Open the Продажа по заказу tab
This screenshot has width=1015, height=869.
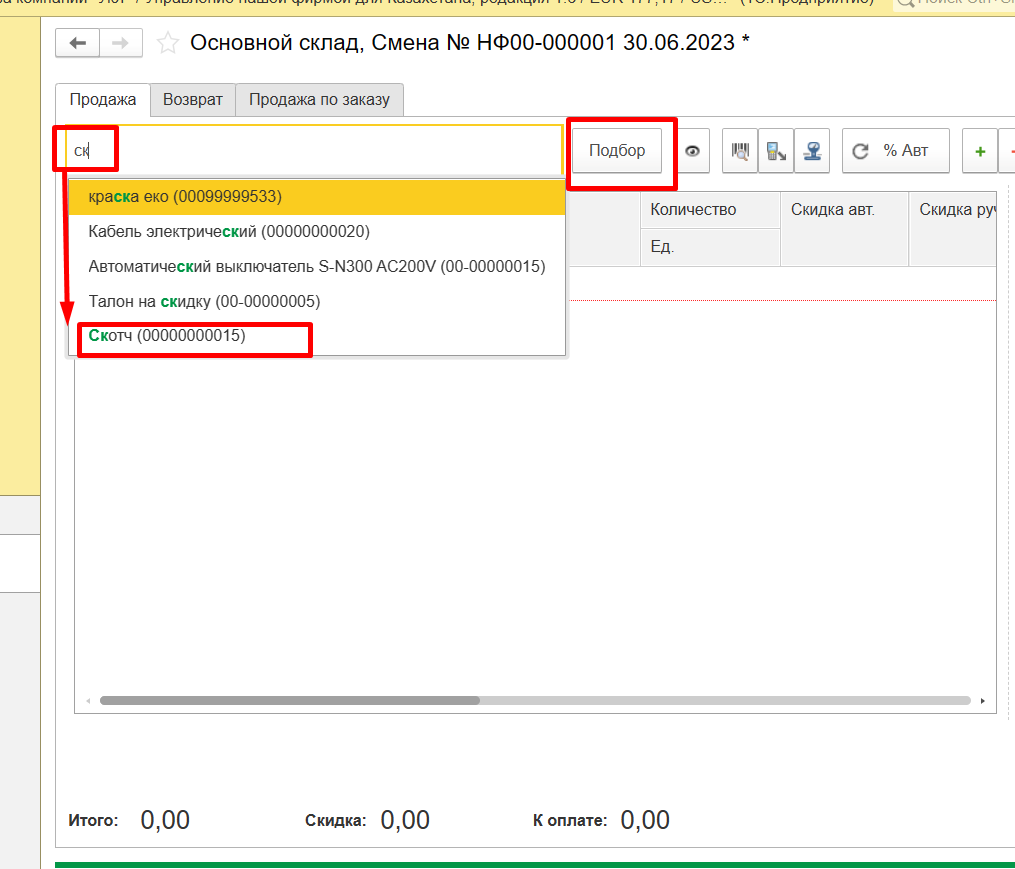[319, 100]
